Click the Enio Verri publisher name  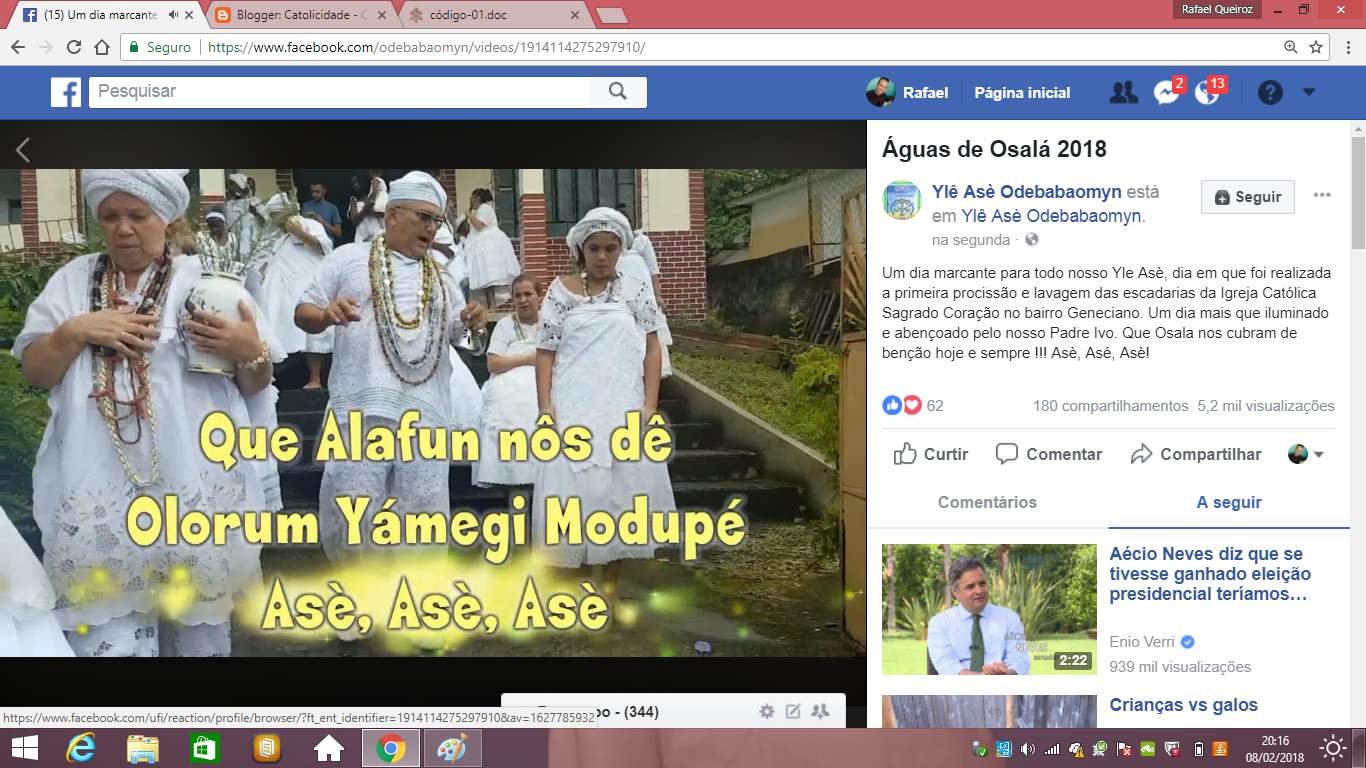(1142, 642)
